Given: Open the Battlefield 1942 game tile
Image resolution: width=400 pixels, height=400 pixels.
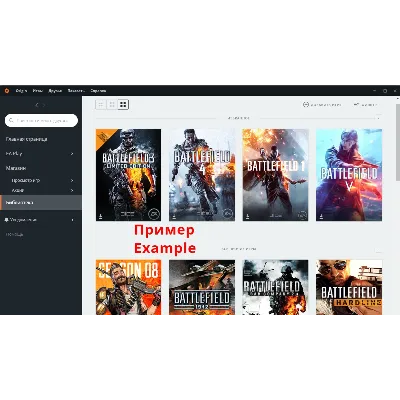Looking at the screenshot, I should coord(202,287).
